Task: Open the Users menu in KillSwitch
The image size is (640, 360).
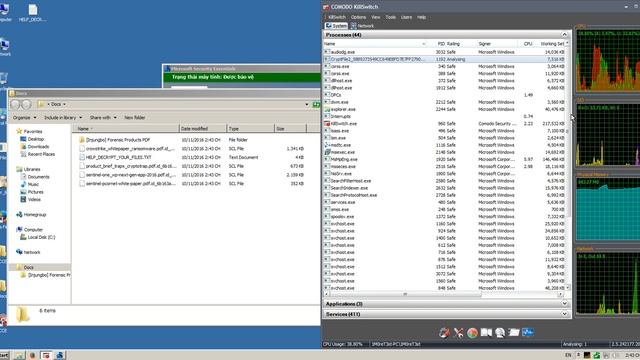Action: [x=406, y=17]
